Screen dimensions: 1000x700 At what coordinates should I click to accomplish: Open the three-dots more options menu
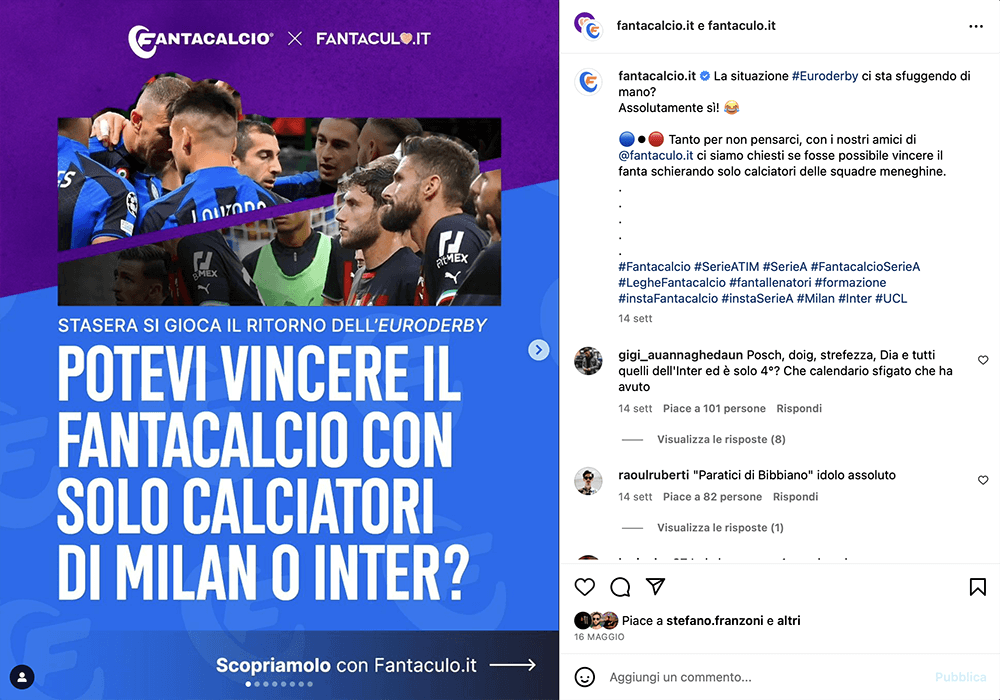(976, 26)
